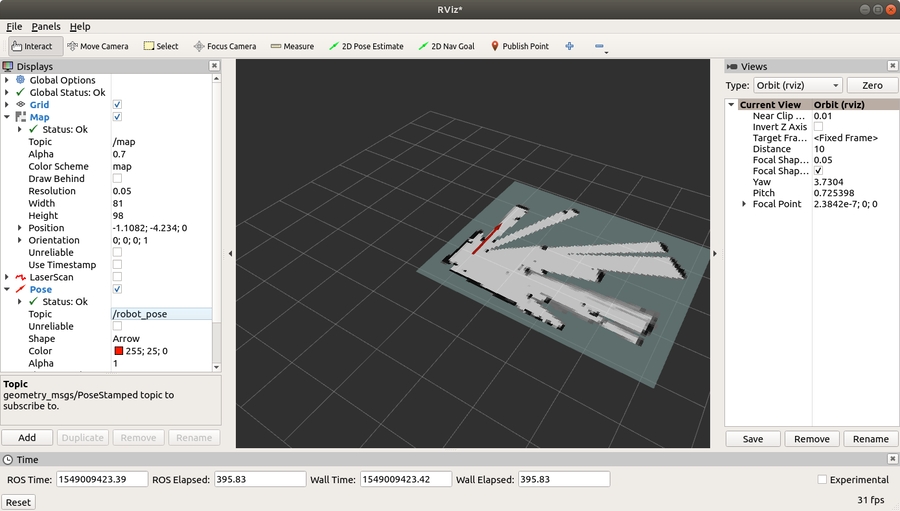
Task: Select the Interact tool
Action: pos(31,46)
